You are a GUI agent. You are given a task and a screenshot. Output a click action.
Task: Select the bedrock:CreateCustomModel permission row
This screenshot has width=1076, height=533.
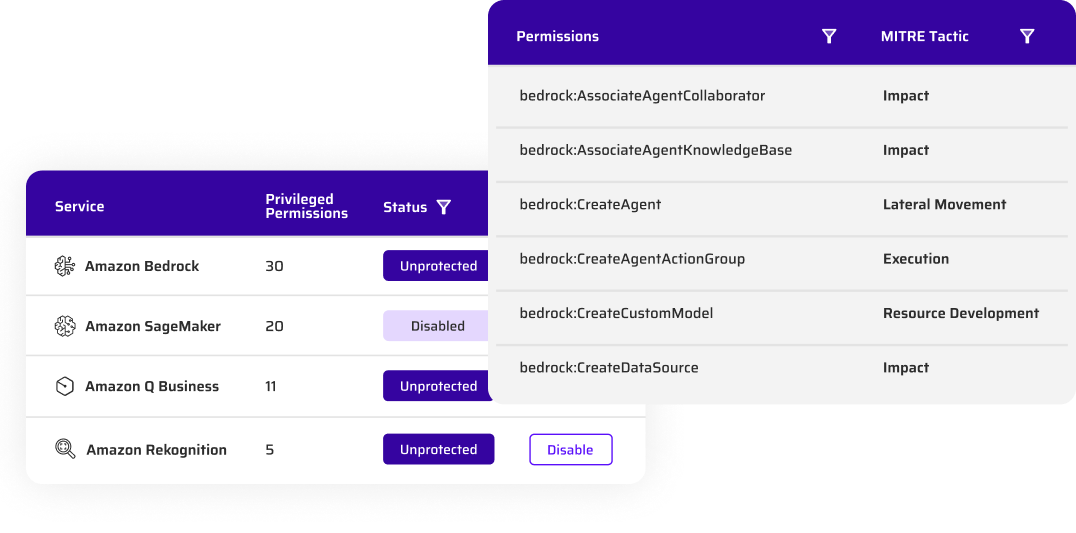coord(782,313)
